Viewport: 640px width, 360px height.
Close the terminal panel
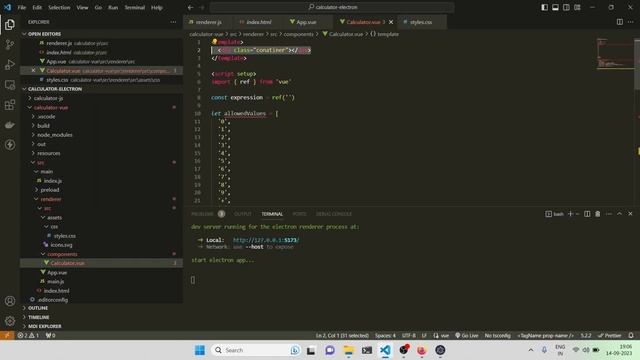[x=630, y=214]
